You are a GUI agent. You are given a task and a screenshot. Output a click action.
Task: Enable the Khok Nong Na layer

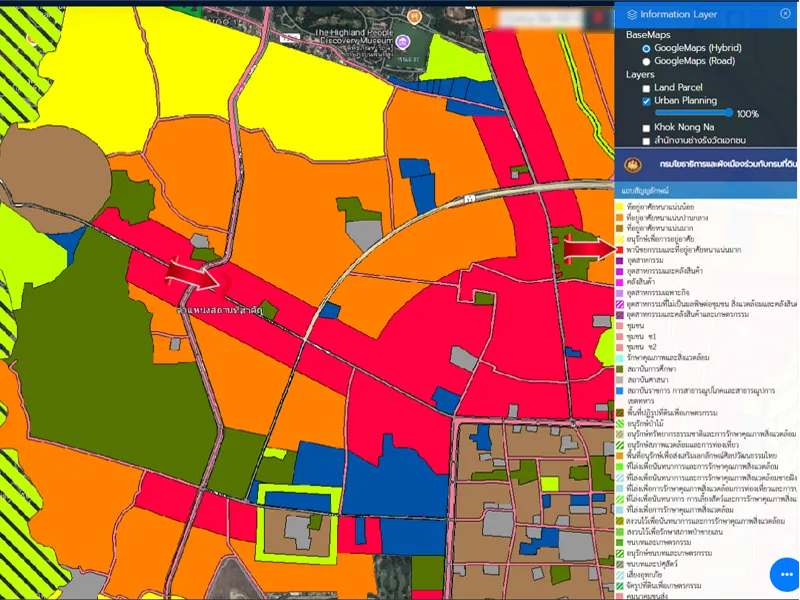click(646, 128)
